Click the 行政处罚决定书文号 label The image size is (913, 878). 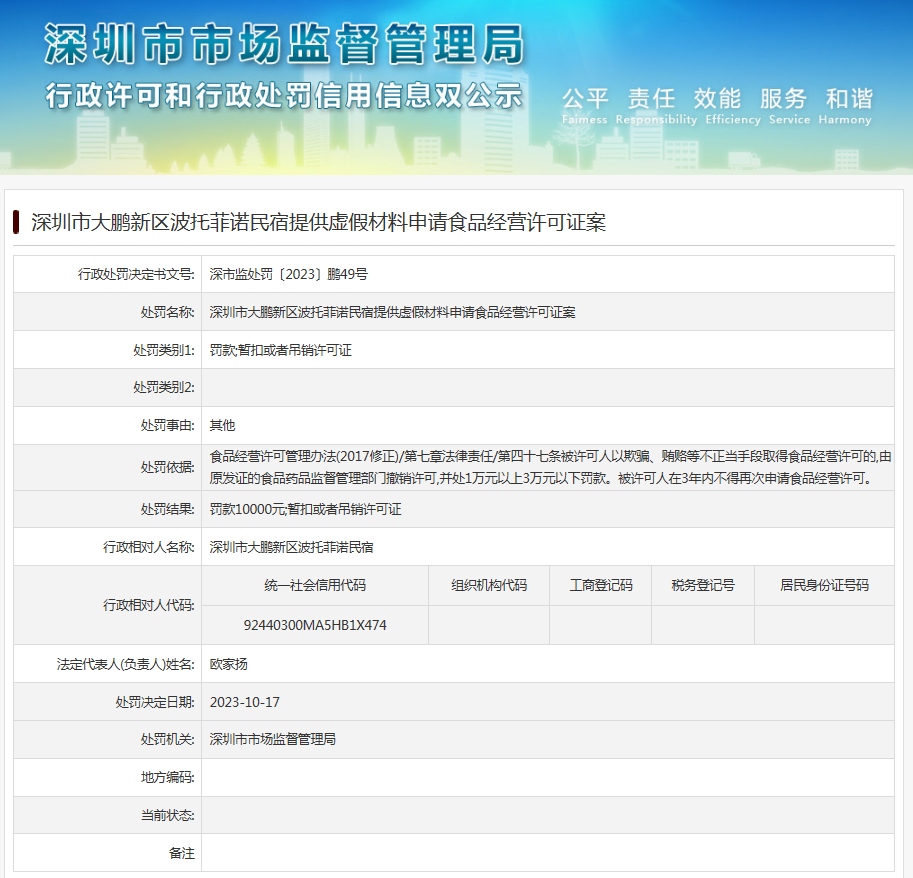tap(136, 274)
